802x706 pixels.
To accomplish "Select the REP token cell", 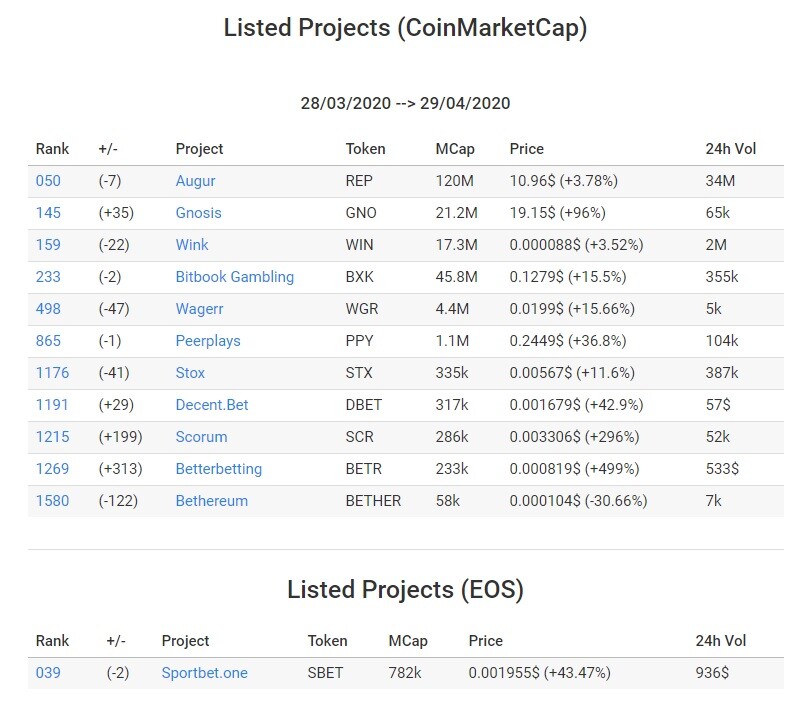I will point(359,181).
